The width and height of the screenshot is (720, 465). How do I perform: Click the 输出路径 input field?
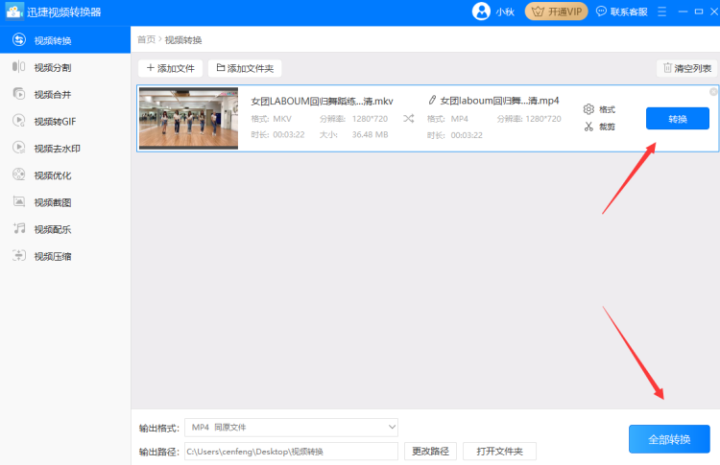(291, 452)
